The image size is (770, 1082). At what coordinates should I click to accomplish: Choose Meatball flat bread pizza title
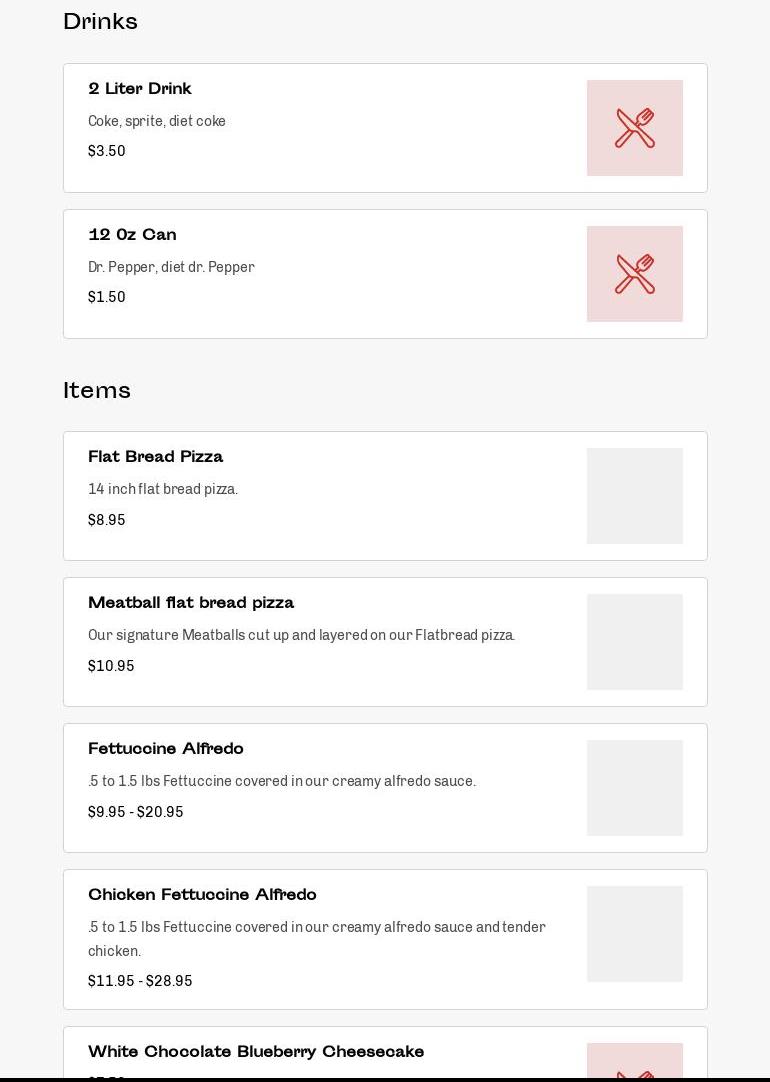pos(191,603)
